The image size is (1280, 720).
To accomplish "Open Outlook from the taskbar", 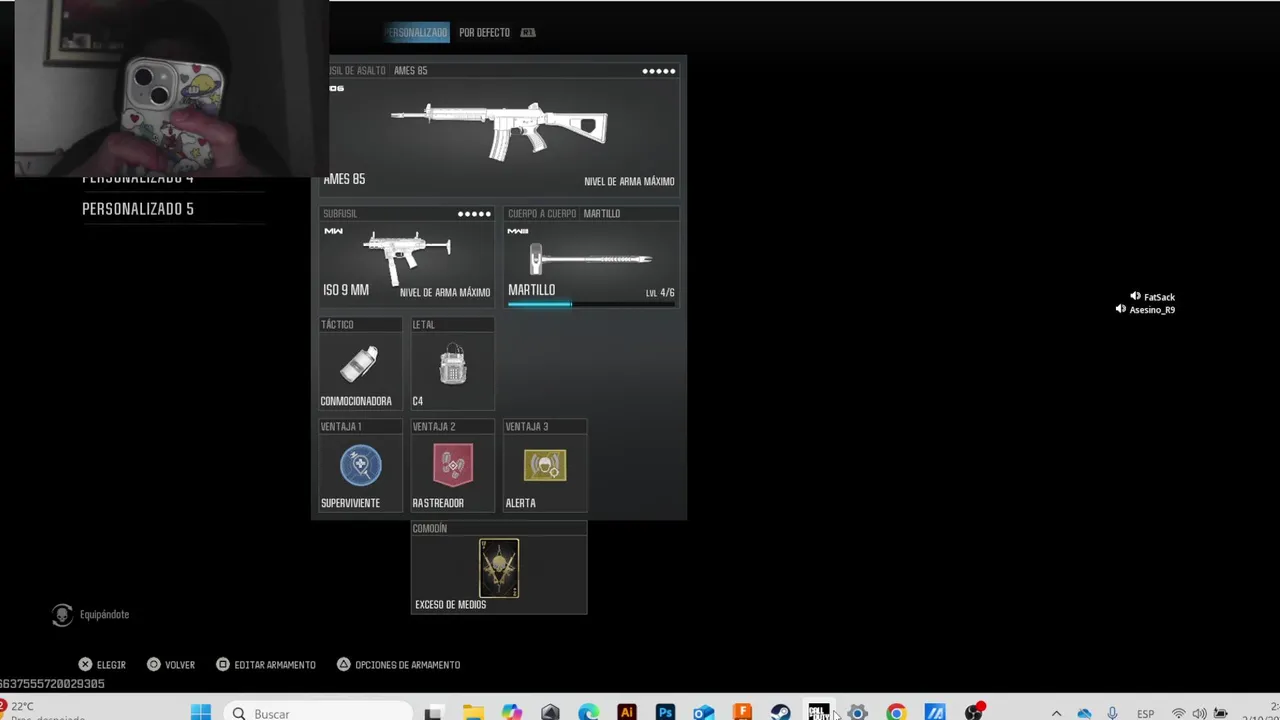I will pos(704,713).
